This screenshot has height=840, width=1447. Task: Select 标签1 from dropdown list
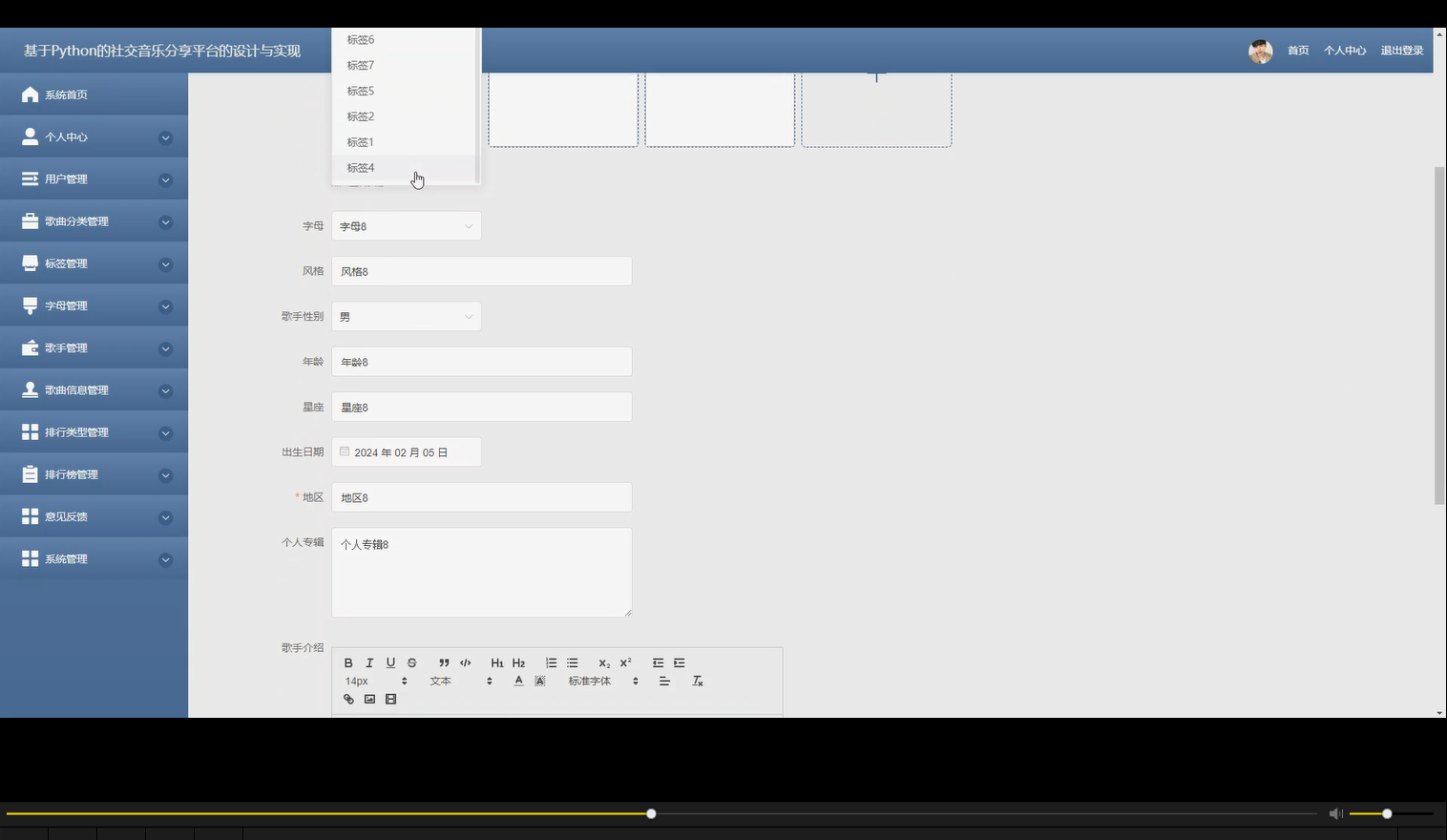(x=403, y=142)
